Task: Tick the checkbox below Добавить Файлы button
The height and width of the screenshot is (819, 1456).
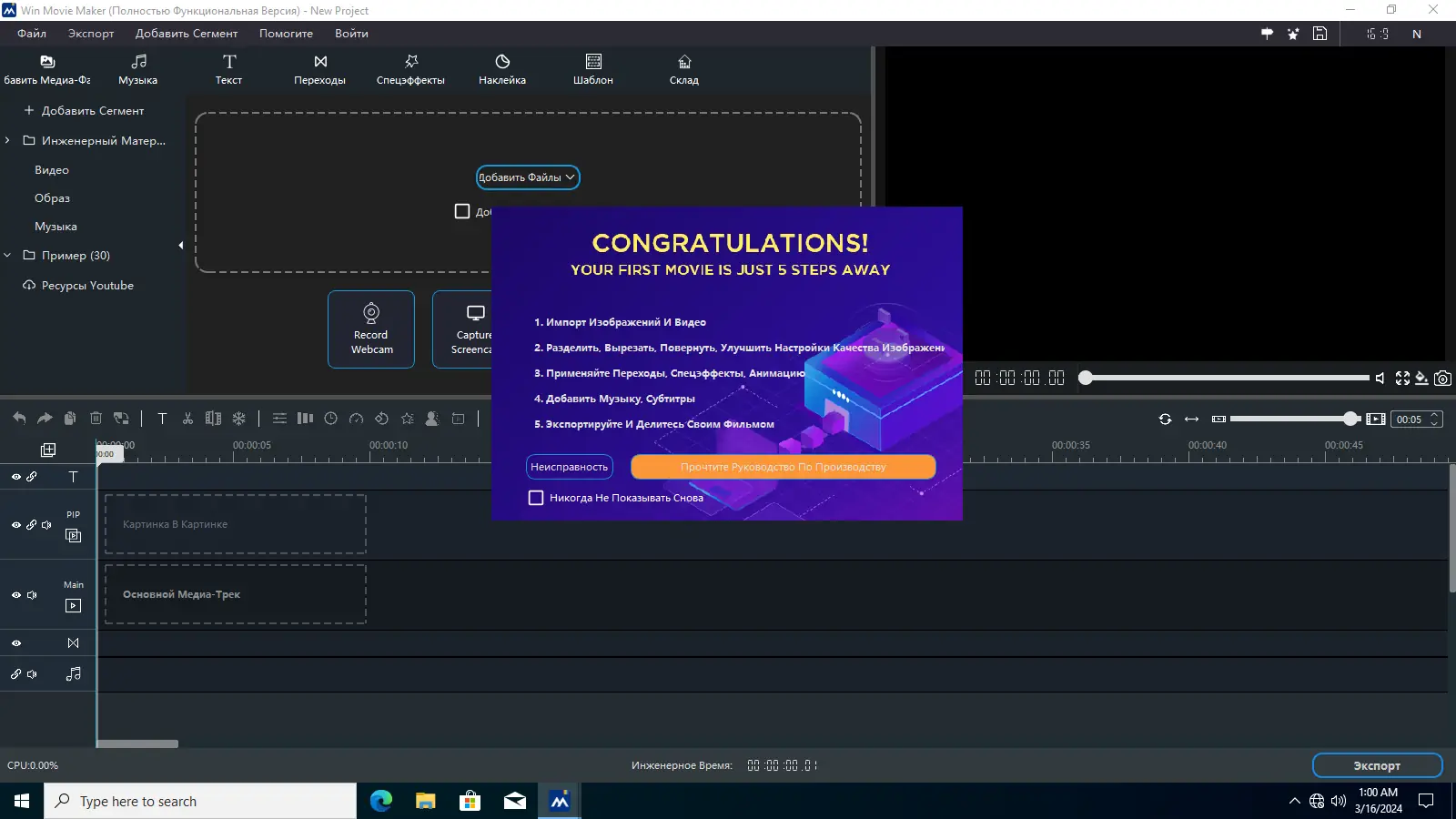Action: click(x=462, y=211)
